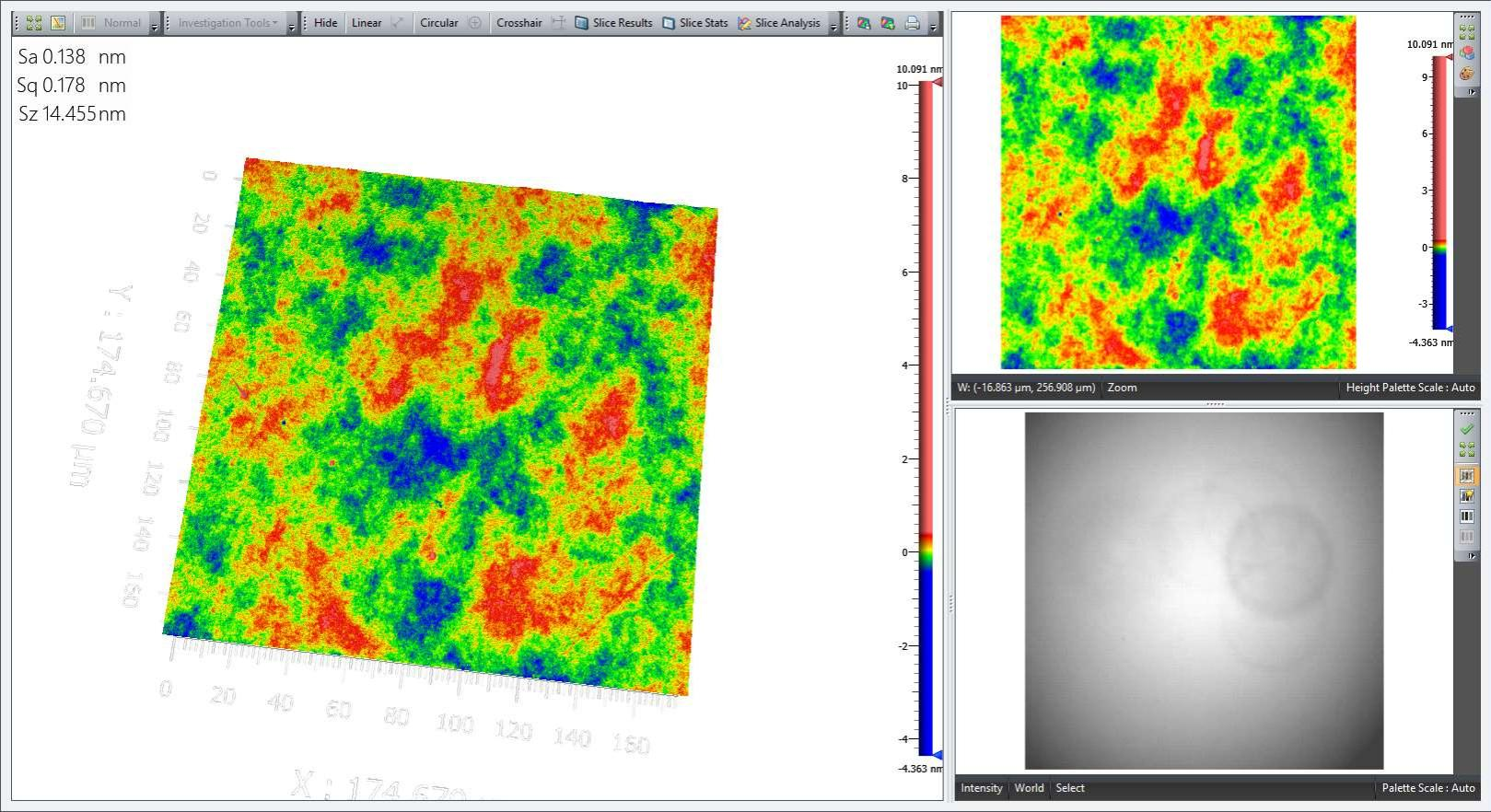Select World in the intensity status bar
Viewport: 1491px width, 812px height.
click(1029, 788)
